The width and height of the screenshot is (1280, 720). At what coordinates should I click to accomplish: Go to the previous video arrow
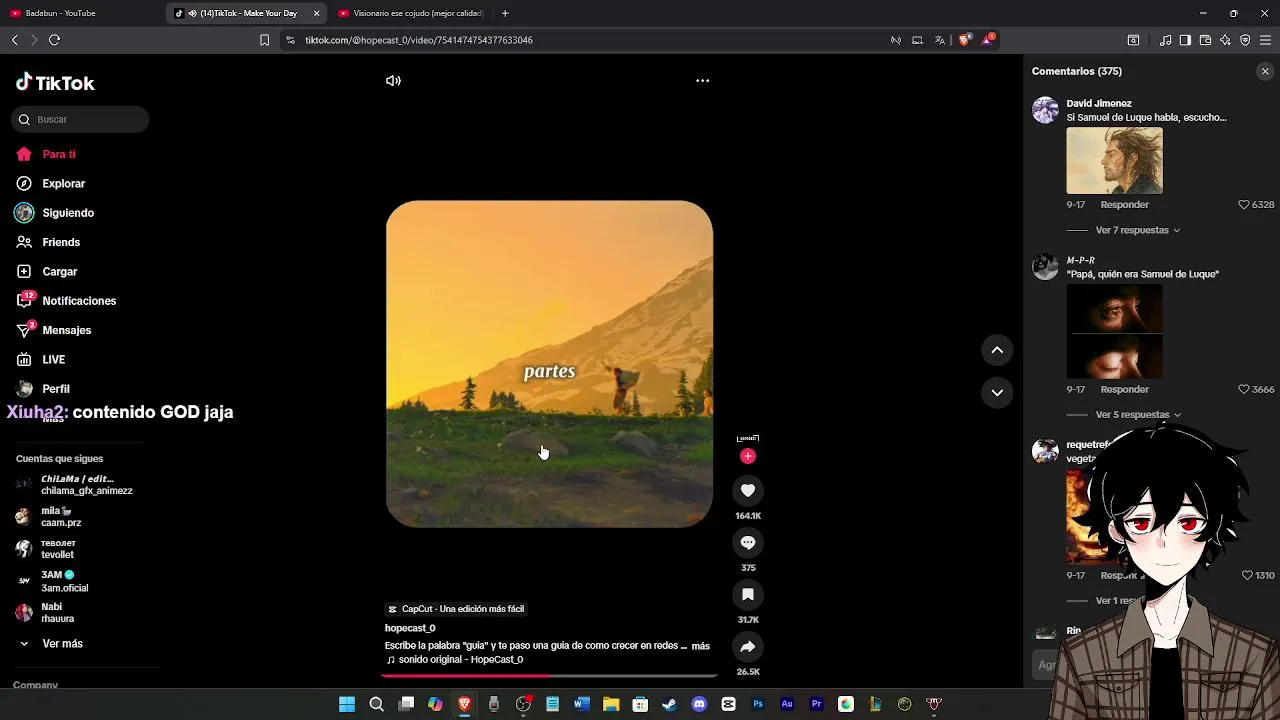997,350
